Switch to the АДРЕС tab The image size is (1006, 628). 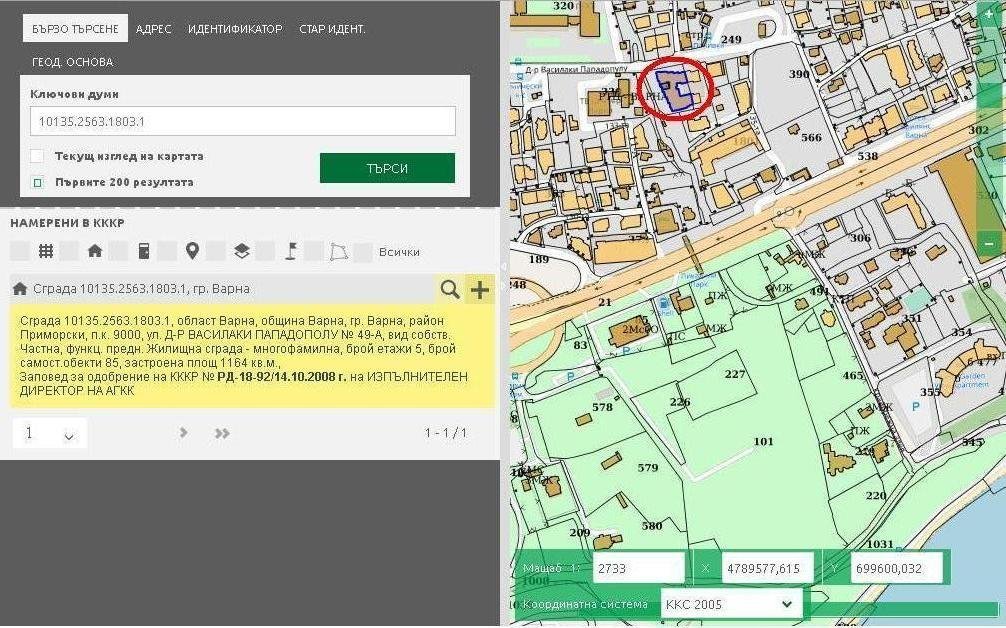[x=154, y=29]
